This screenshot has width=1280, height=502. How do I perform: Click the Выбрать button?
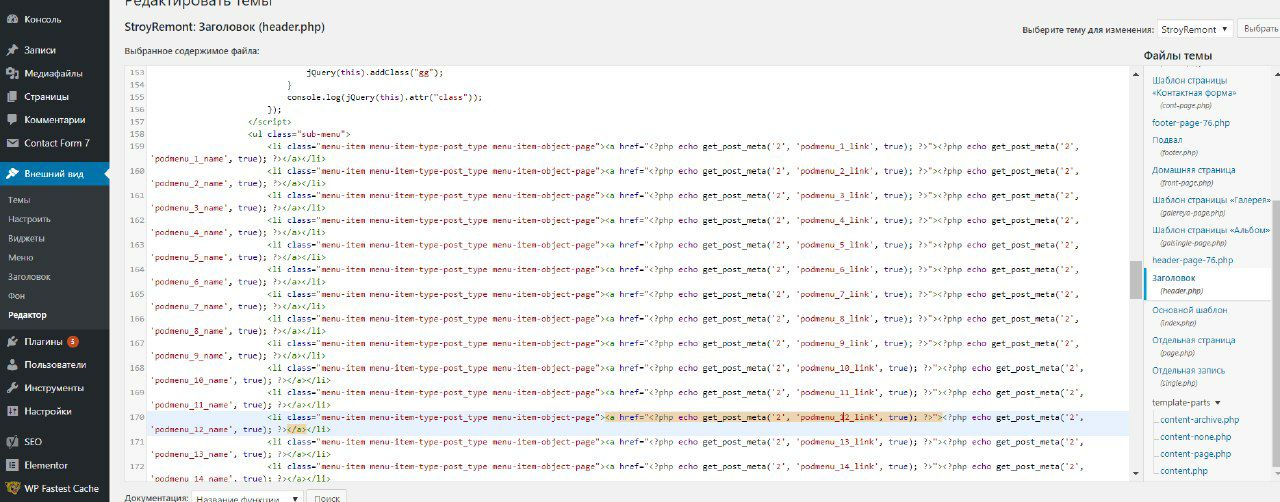(x=1258, y=29)
